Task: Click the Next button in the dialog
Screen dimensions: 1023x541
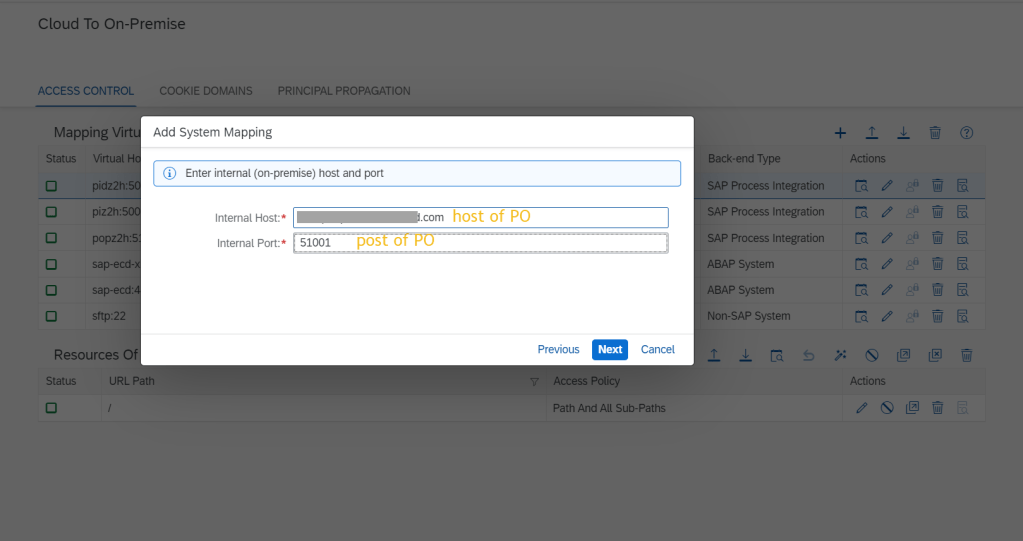Action: tap(610, 349)
